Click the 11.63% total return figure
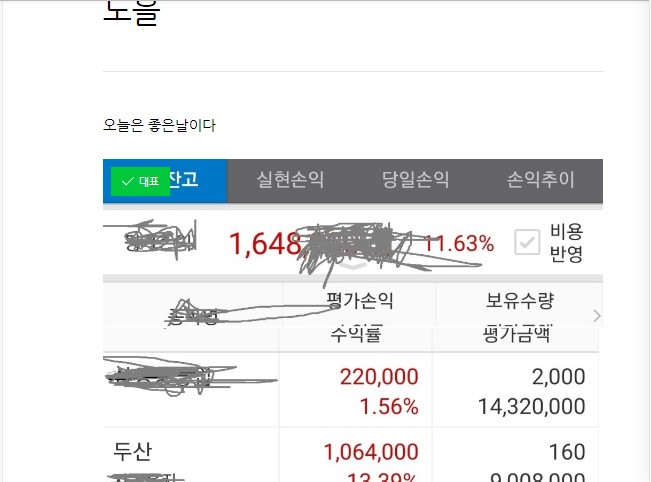651x482 pixels. point(459,243)
